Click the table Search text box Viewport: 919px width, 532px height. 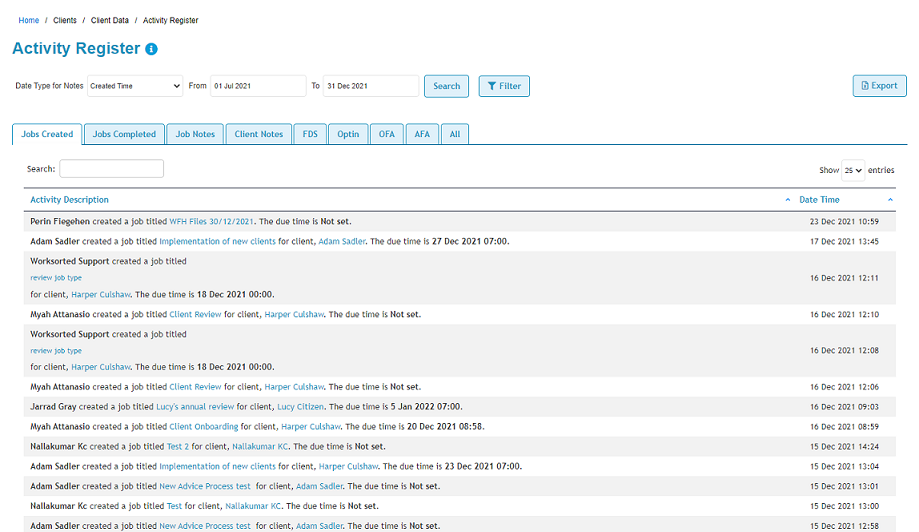point(111,169)
